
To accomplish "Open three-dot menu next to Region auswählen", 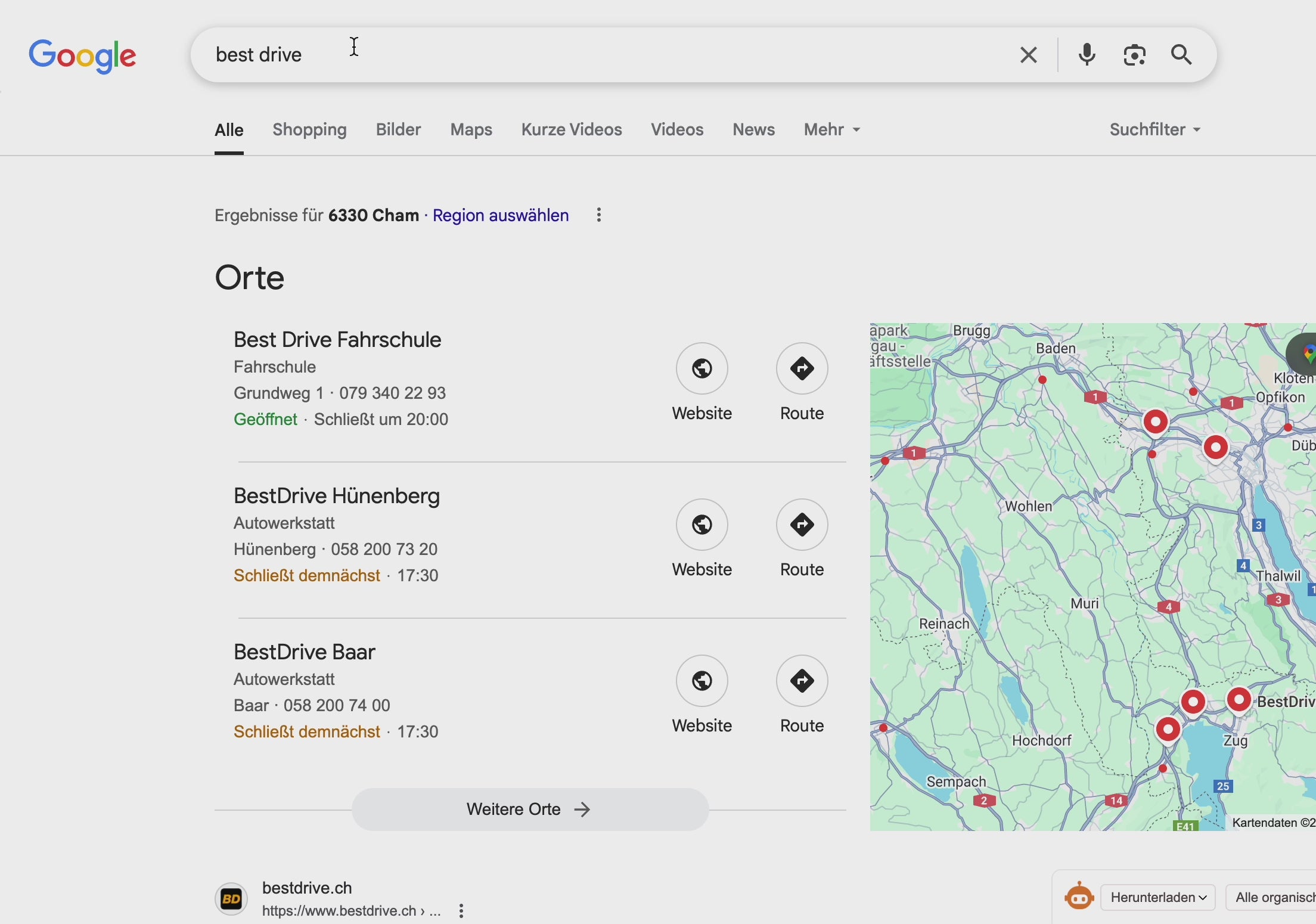I will tap(599, 215).
